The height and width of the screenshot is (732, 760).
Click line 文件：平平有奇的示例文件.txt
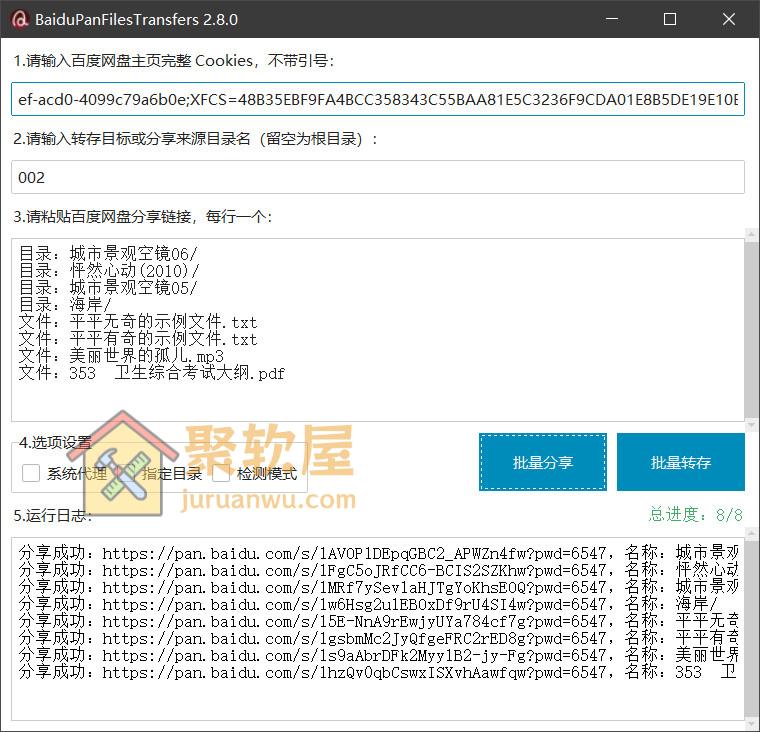pyautogui.click(x=138, y=338)
